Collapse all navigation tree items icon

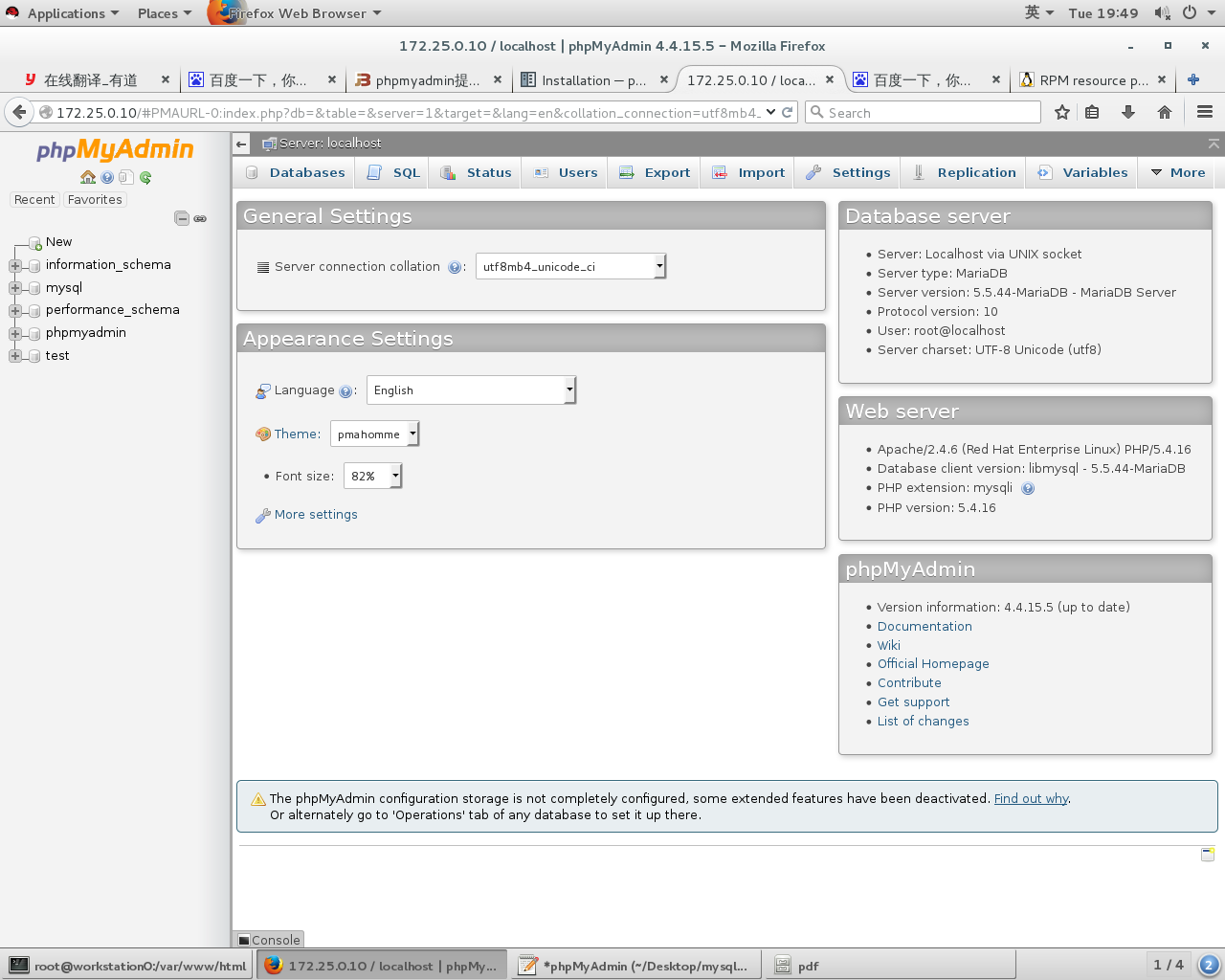pyautogui.click(x=182, y=218)
